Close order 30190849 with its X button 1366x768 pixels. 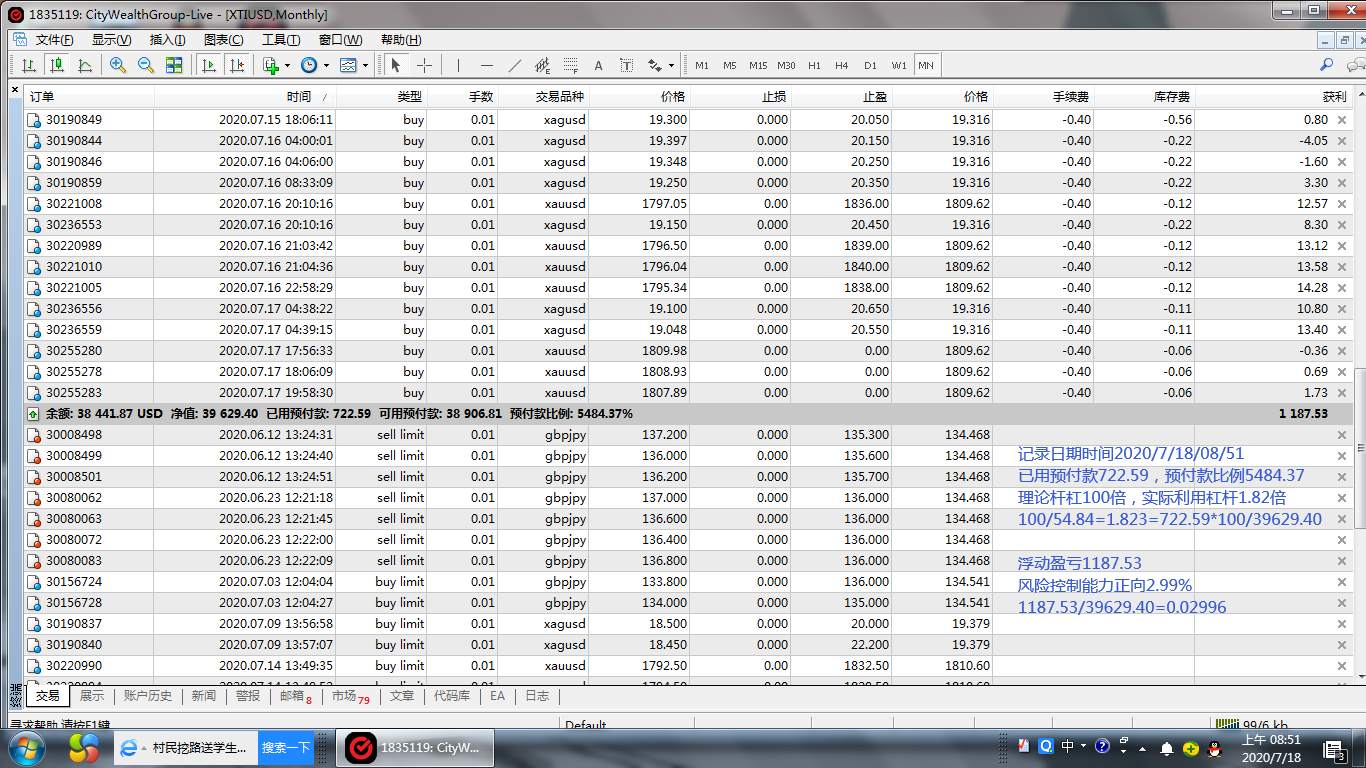(x=1342, y=120)
